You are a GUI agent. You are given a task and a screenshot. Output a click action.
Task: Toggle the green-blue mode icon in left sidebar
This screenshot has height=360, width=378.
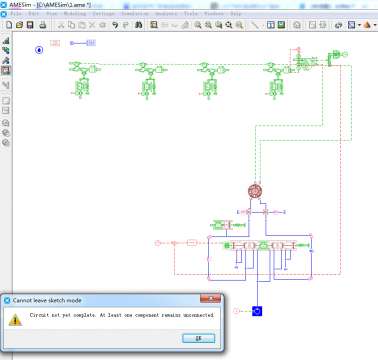6,50
